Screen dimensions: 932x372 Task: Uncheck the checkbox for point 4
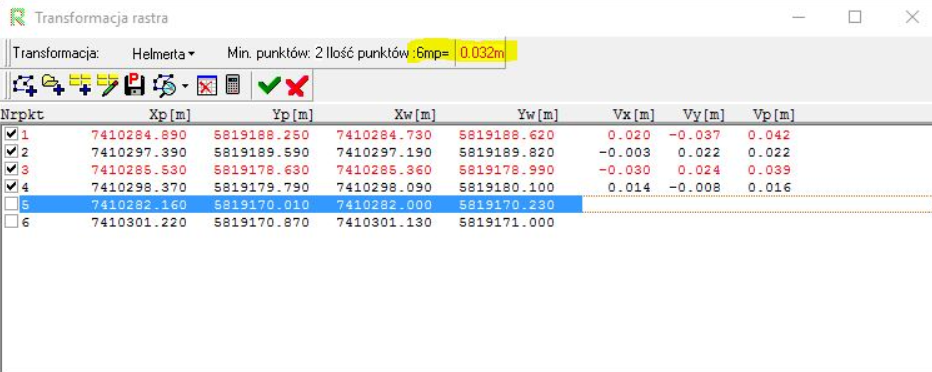[10, 187]
